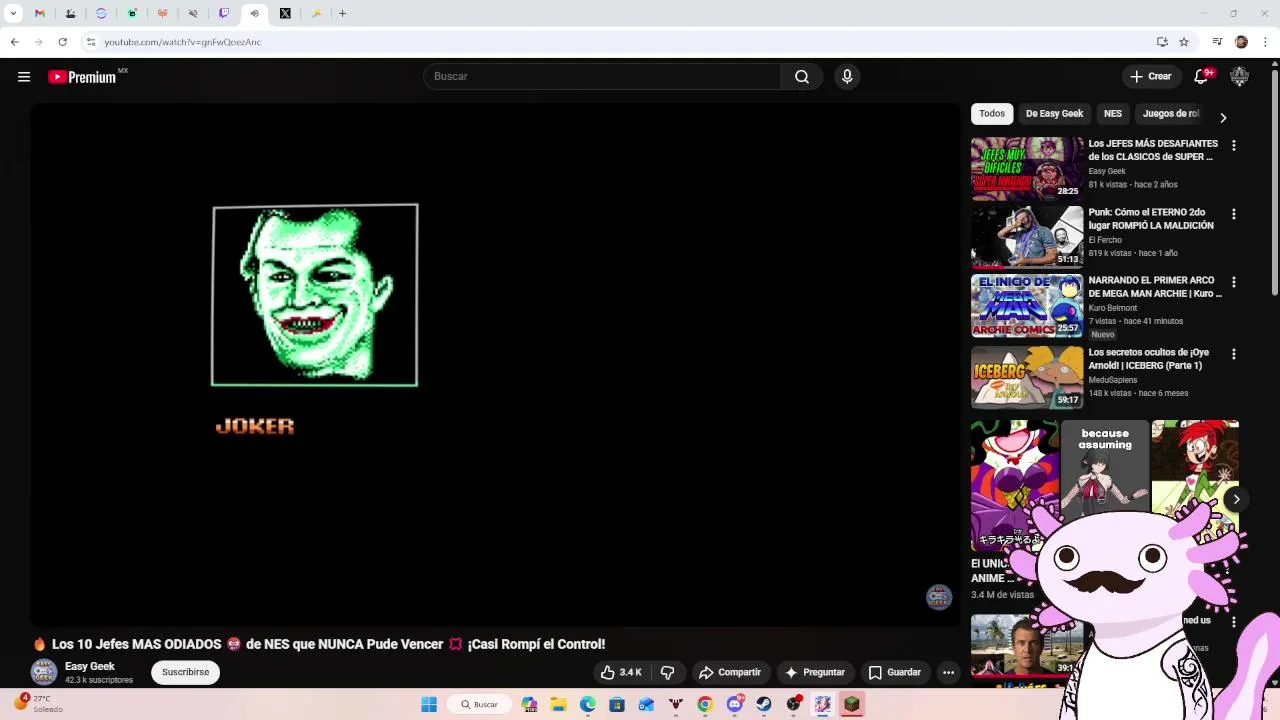Open the Easy Geek channel name link
The image size is (1280, 720).
pyautogui.click(x=90, y=666)
